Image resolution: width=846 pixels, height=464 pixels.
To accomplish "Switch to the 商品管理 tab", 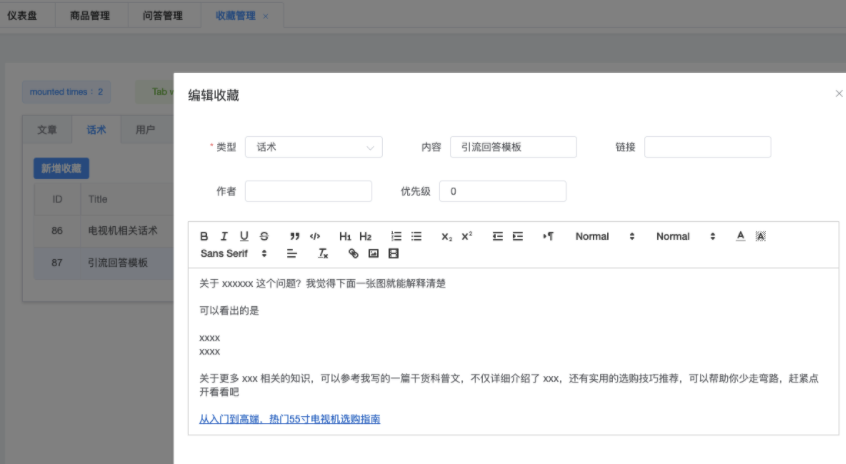I will pos(90,16).
